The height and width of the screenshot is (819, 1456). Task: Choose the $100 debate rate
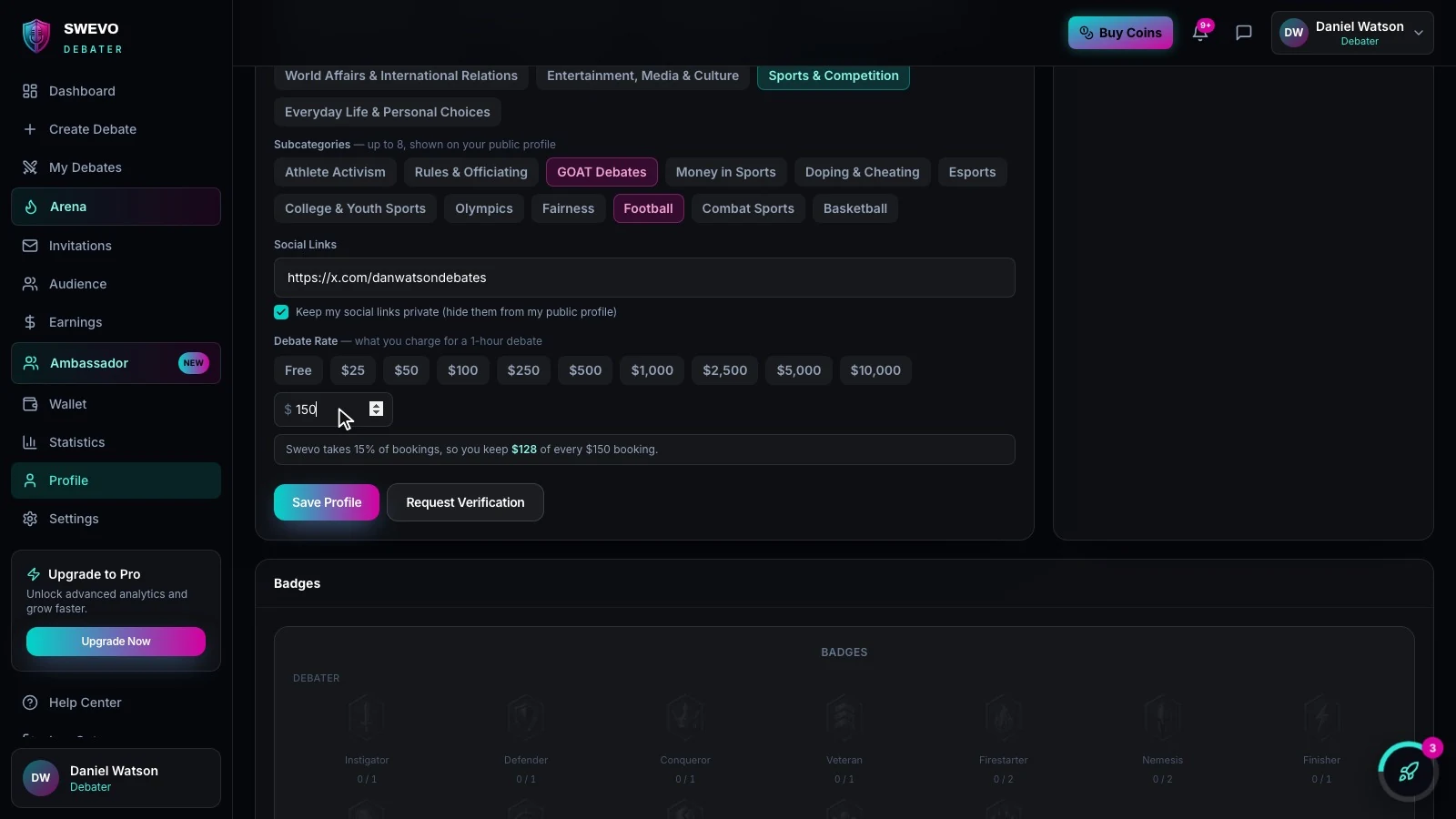coord(462,370)
